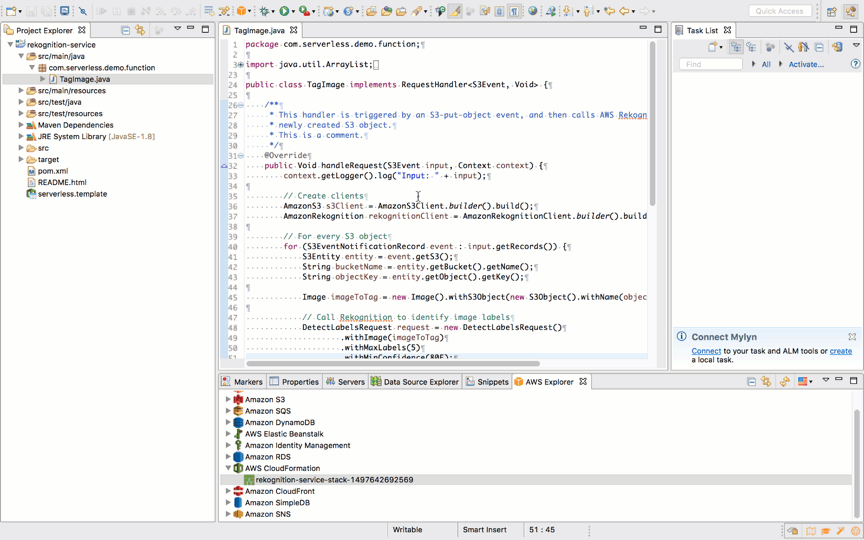Open the Java perspective icon at top right
The width and height of the screenshot is (864, 540).
click(x=850, y=11)
